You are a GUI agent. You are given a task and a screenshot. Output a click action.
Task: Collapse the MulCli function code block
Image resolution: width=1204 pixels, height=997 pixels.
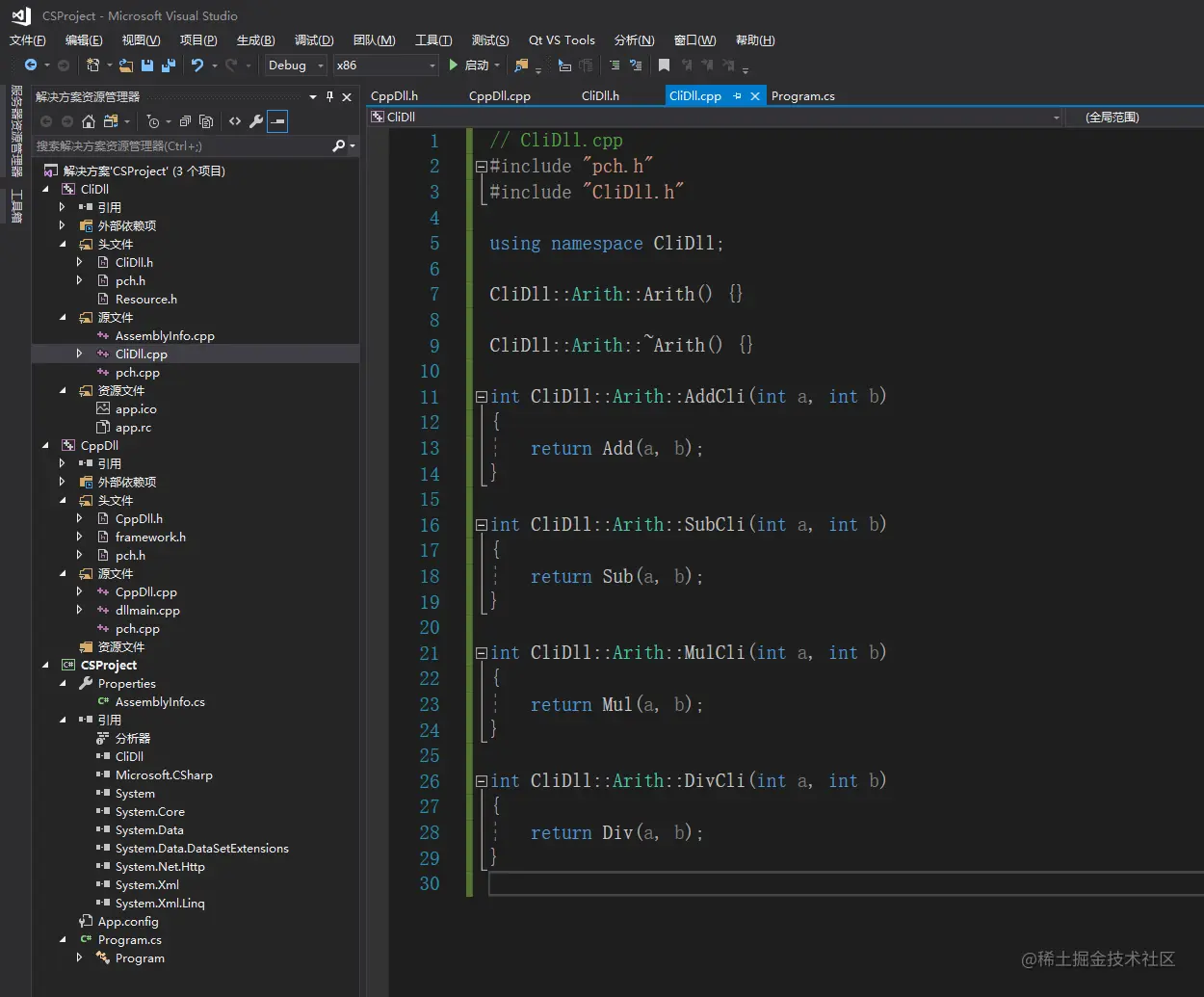[x=481, y=653]
